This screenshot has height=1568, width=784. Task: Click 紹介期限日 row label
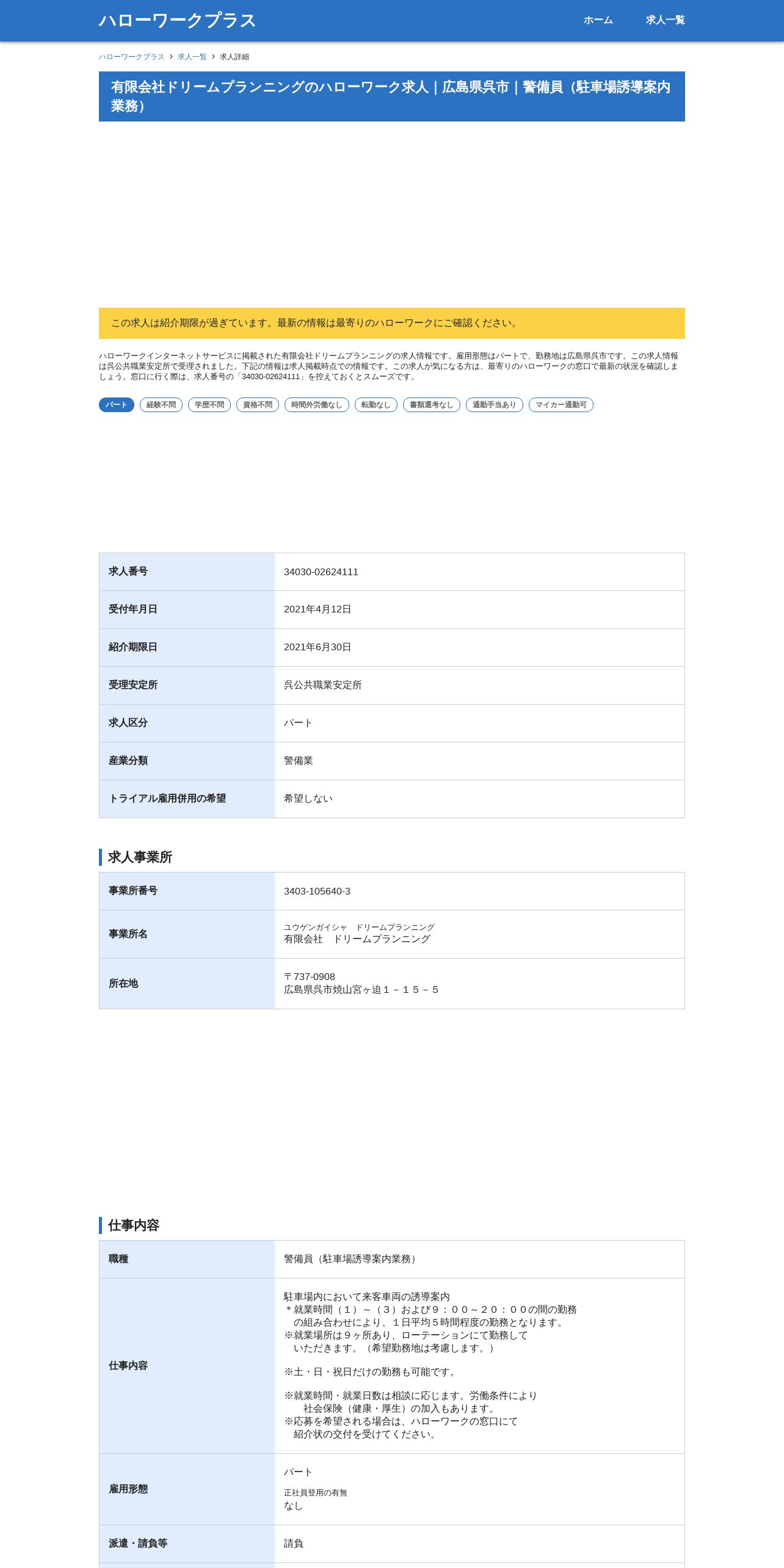coord(133,647)
